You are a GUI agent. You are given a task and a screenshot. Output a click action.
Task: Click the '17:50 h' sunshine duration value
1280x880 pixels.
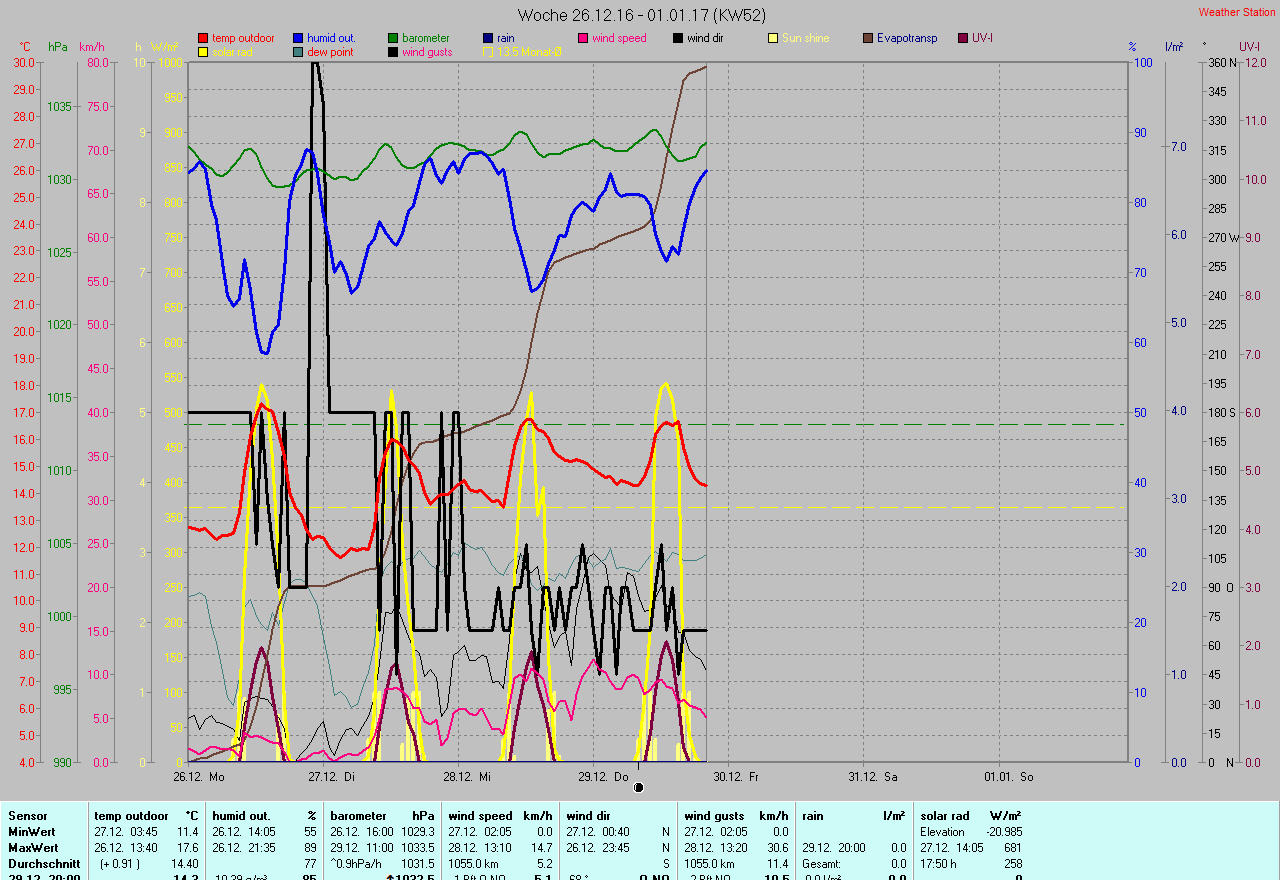pos(939,864)
